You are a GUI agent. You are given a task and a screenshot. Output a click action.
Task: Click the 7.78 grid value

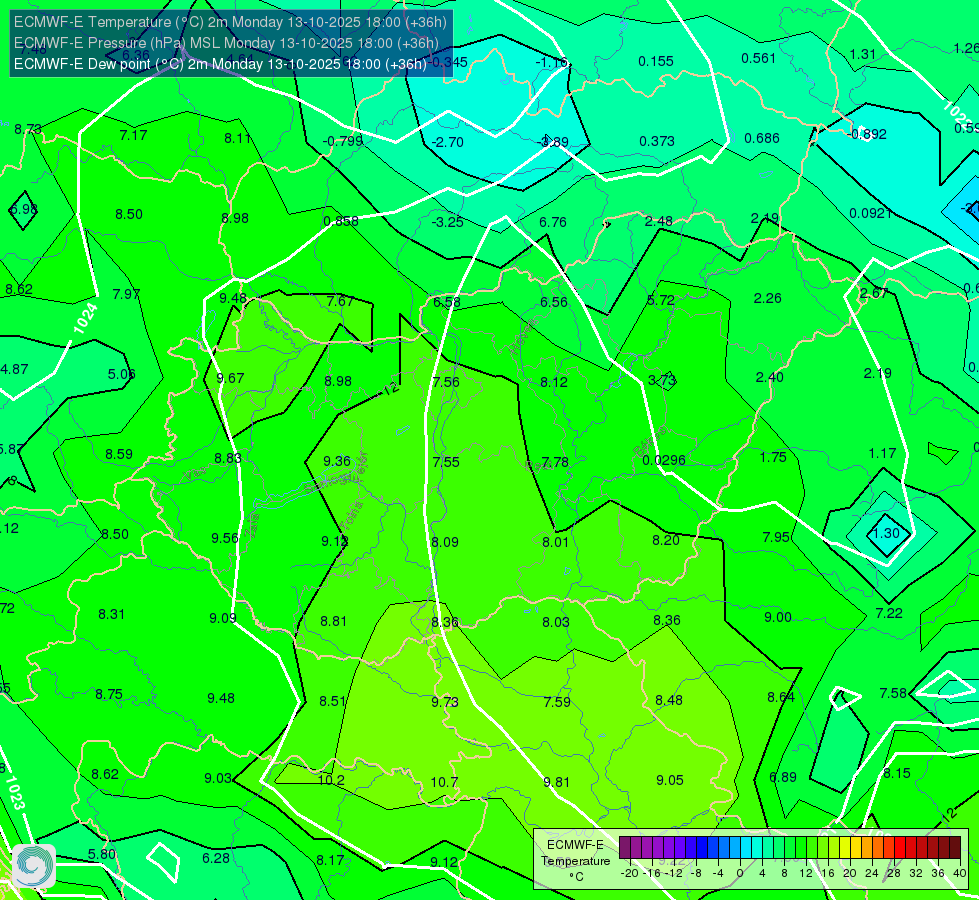click(554, 462)
